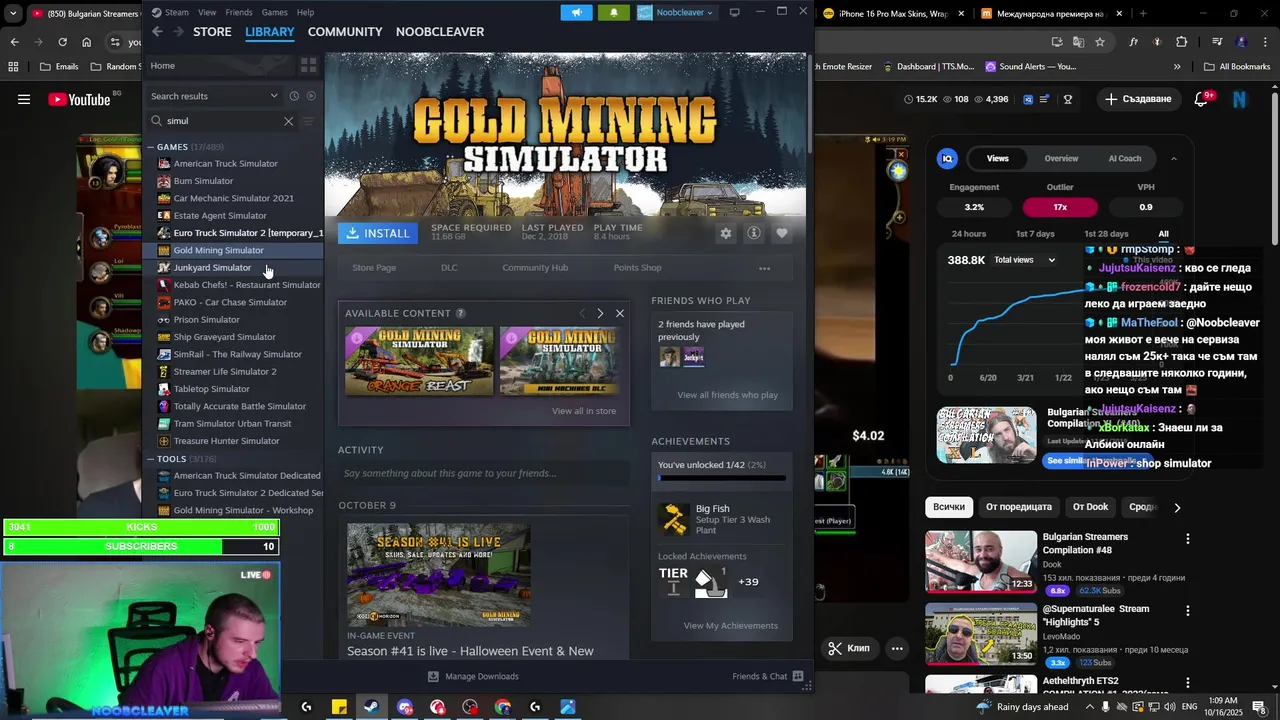Image resolution: width=1280 pixels, height=720 pixels.
Task: Select Tabletop Simulator in the library list
Action: coord(211,389)
